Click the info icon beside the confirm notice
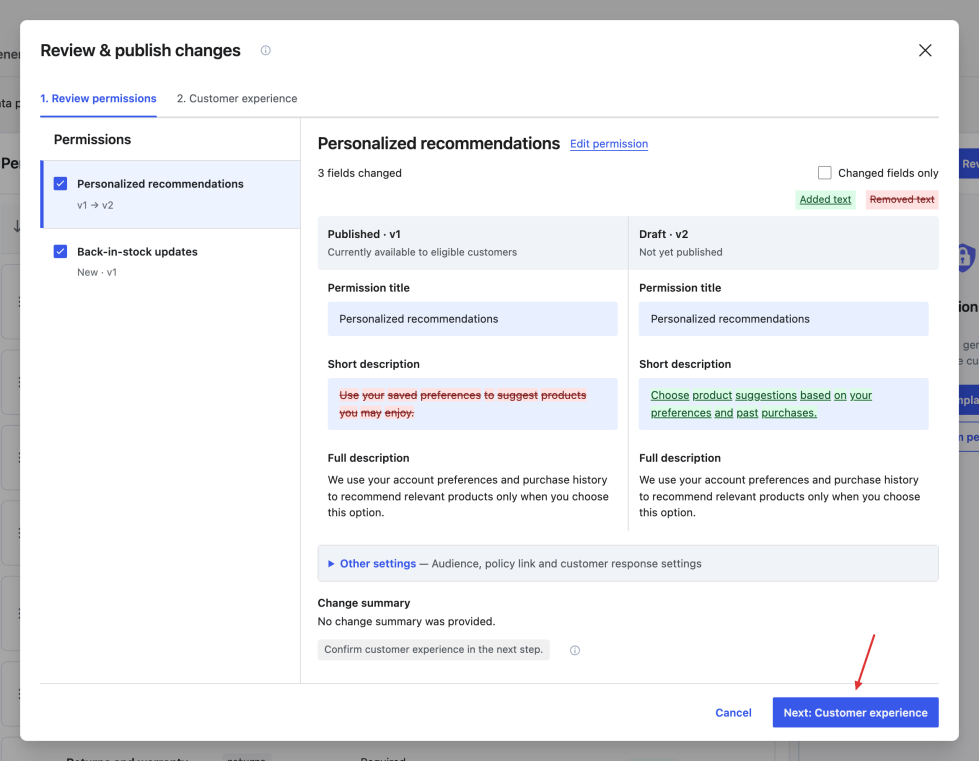This screenshot has width=979, height=761. pyautogui.click(x=574, y=651)
